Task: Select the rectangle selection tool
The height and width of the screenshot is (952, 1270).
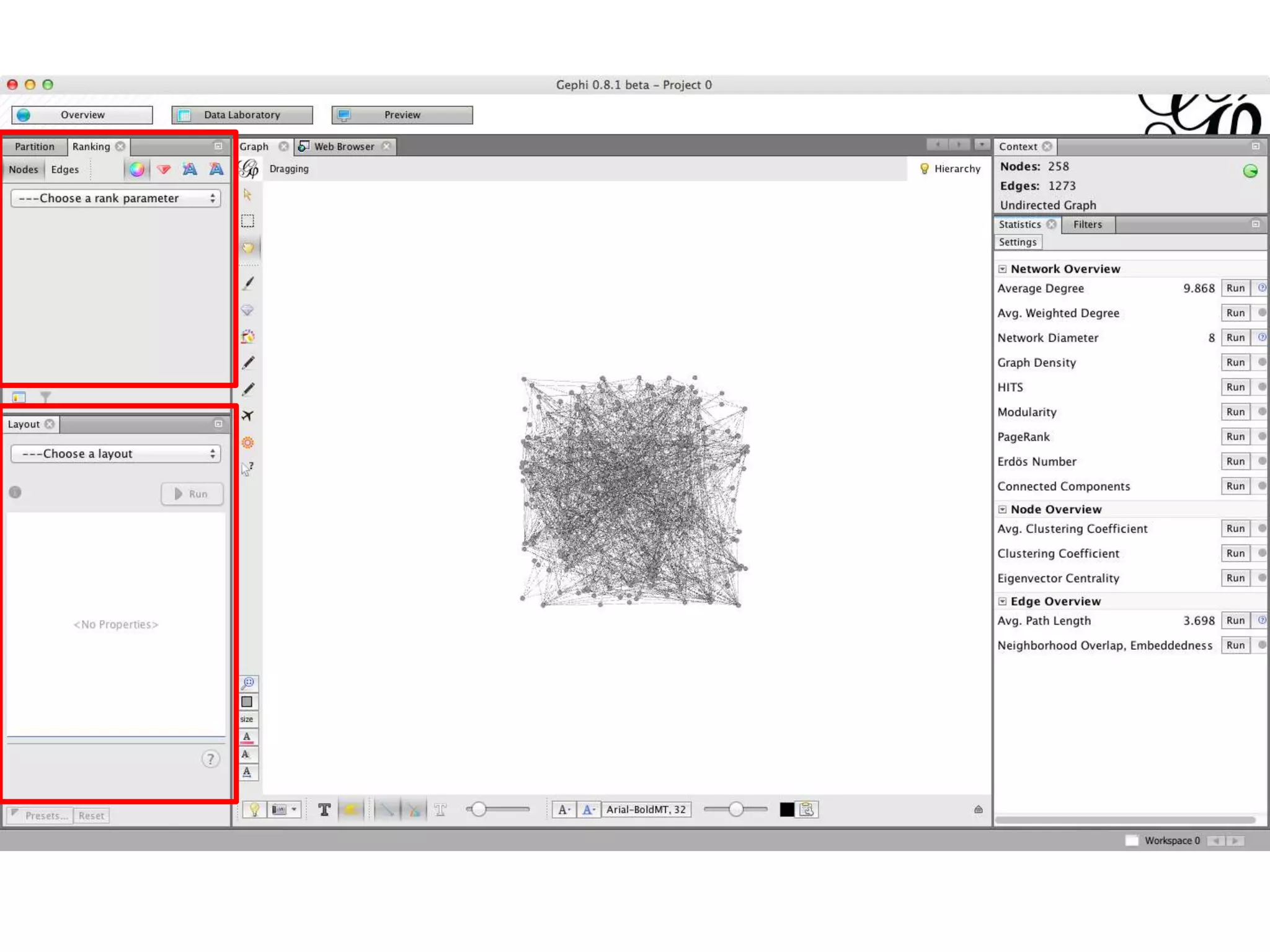Action: click(x=247, y=221)
